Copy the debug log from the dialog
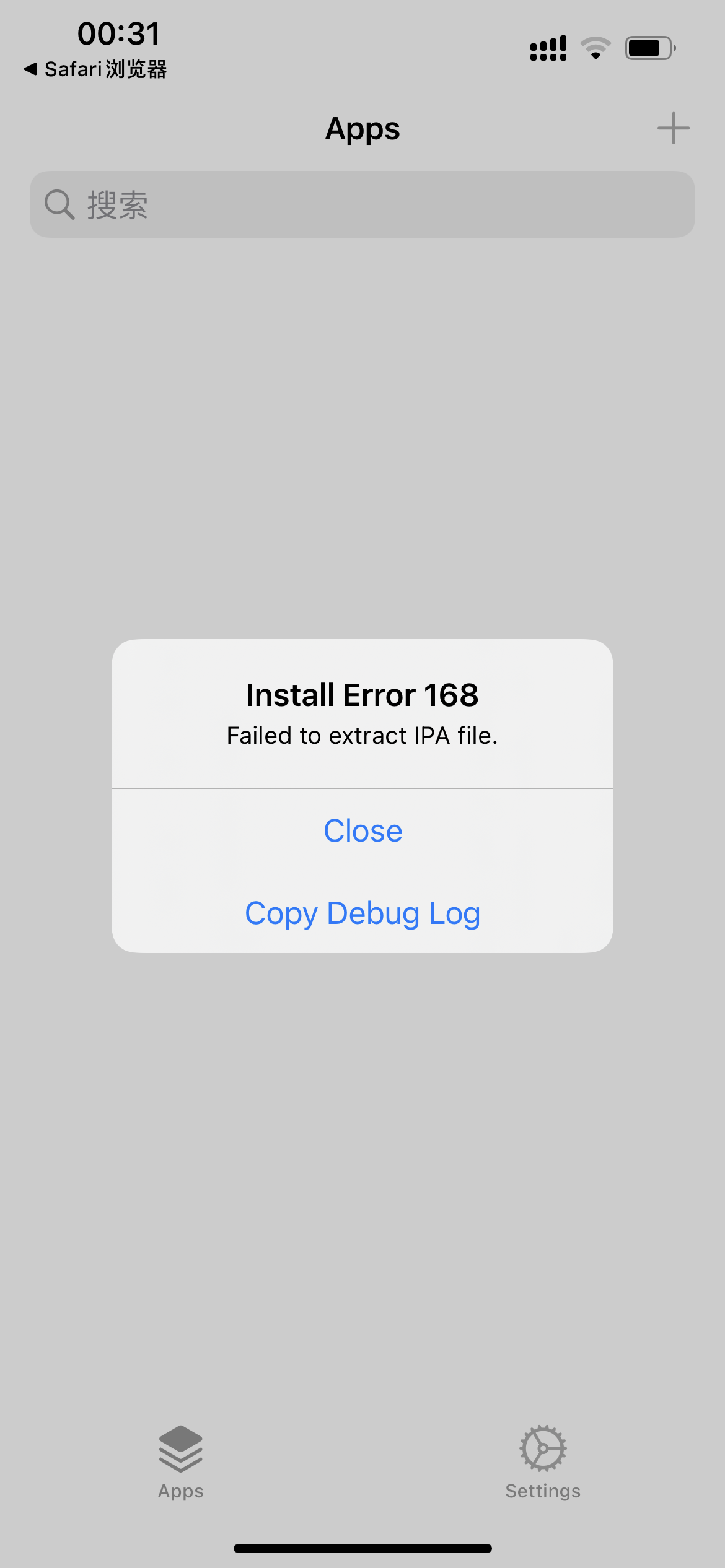The width and height of the screenshot is (725, 1568). tap(362, 913)
